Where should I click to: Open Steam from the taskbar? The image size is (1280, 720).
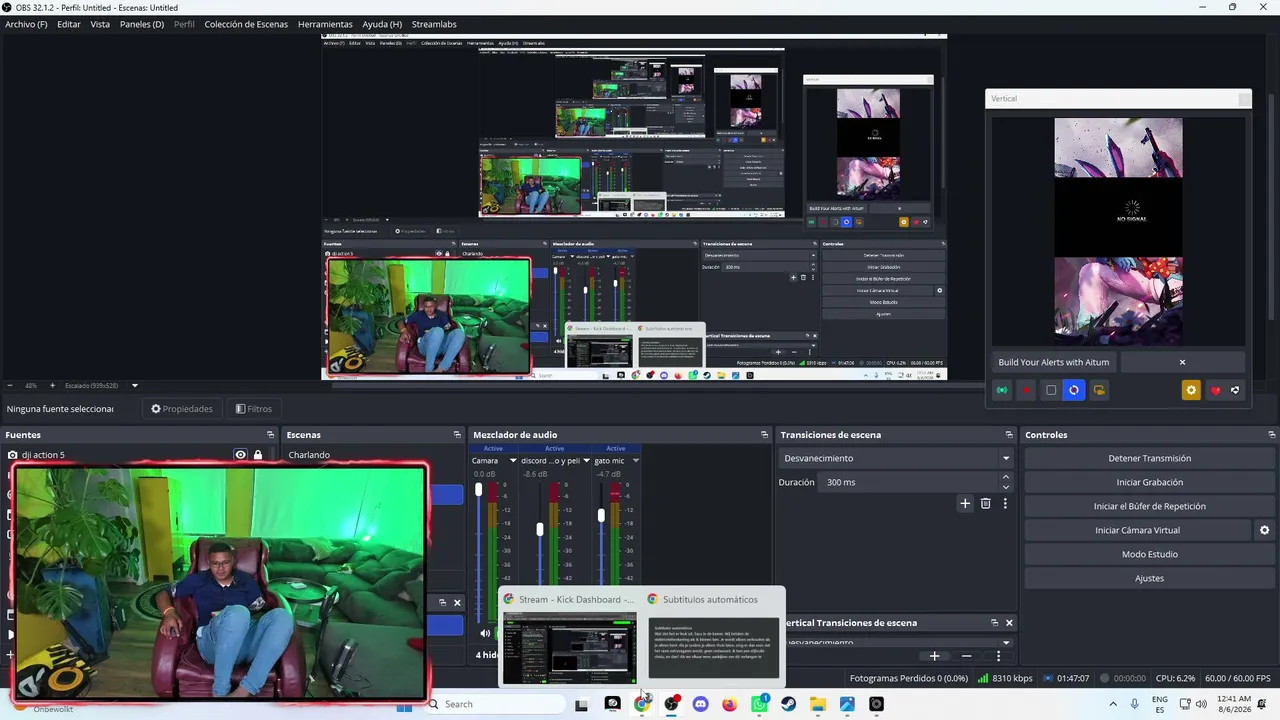click(x=788, y=704)
